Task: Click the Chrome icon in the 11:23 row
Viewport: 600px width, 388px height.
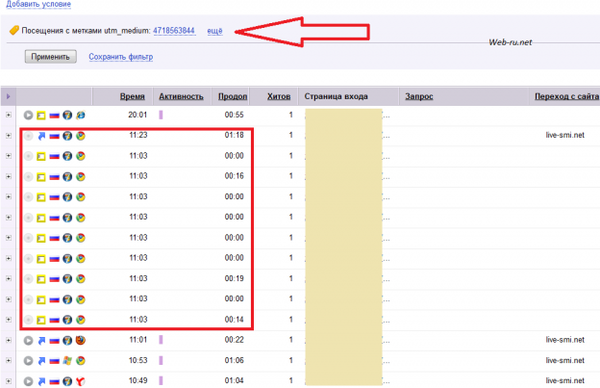Action: 80,135
